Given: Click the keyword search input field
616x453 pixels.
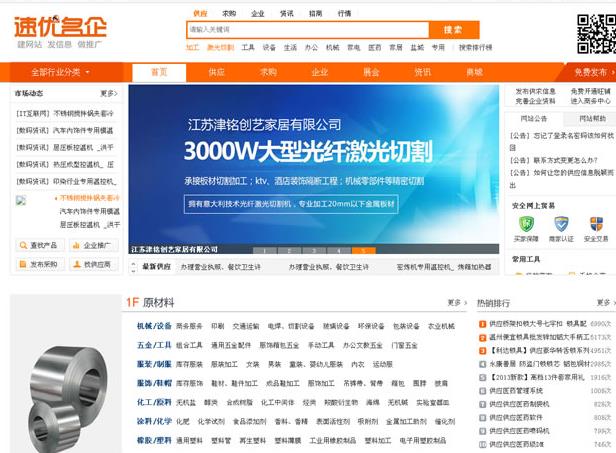Looking at the screenshot, I should pyautogui.click(x=308, y=30).
